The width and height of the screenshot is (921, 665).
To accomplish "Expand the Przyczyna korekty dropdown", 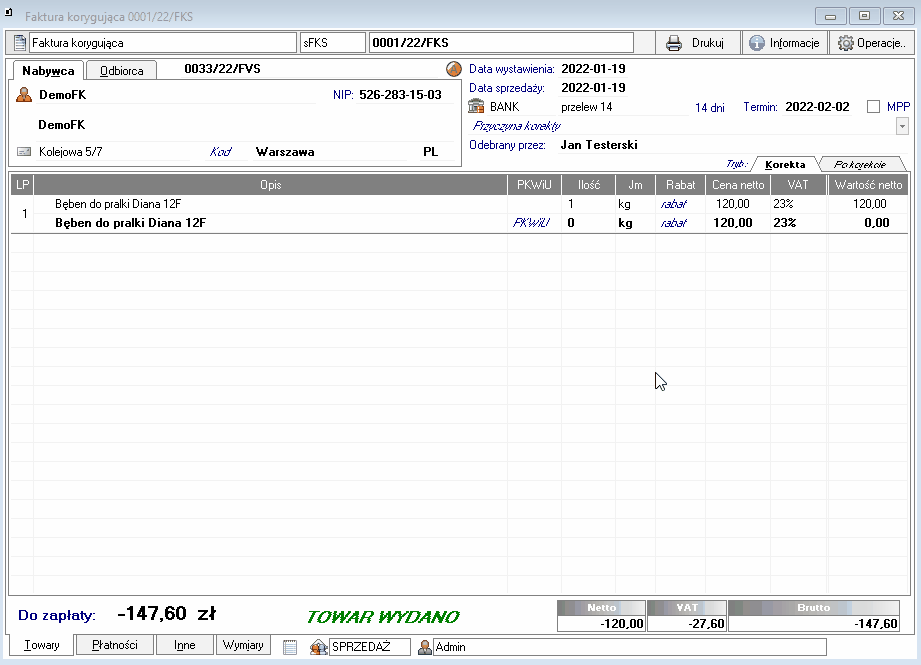I will (902, 126).
